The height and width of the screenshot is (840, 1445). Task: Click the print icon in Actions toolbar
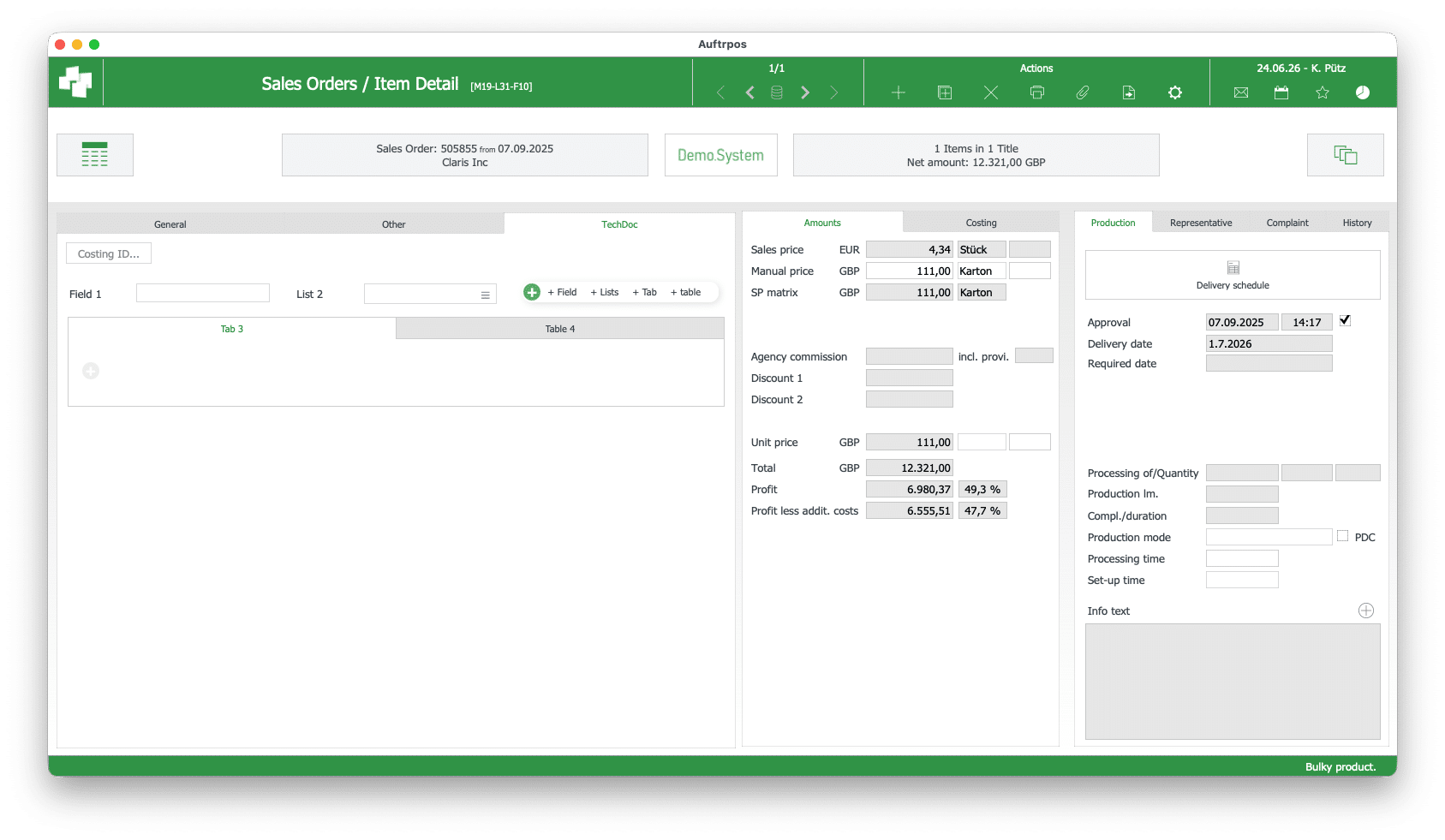tap(1036, 92)
